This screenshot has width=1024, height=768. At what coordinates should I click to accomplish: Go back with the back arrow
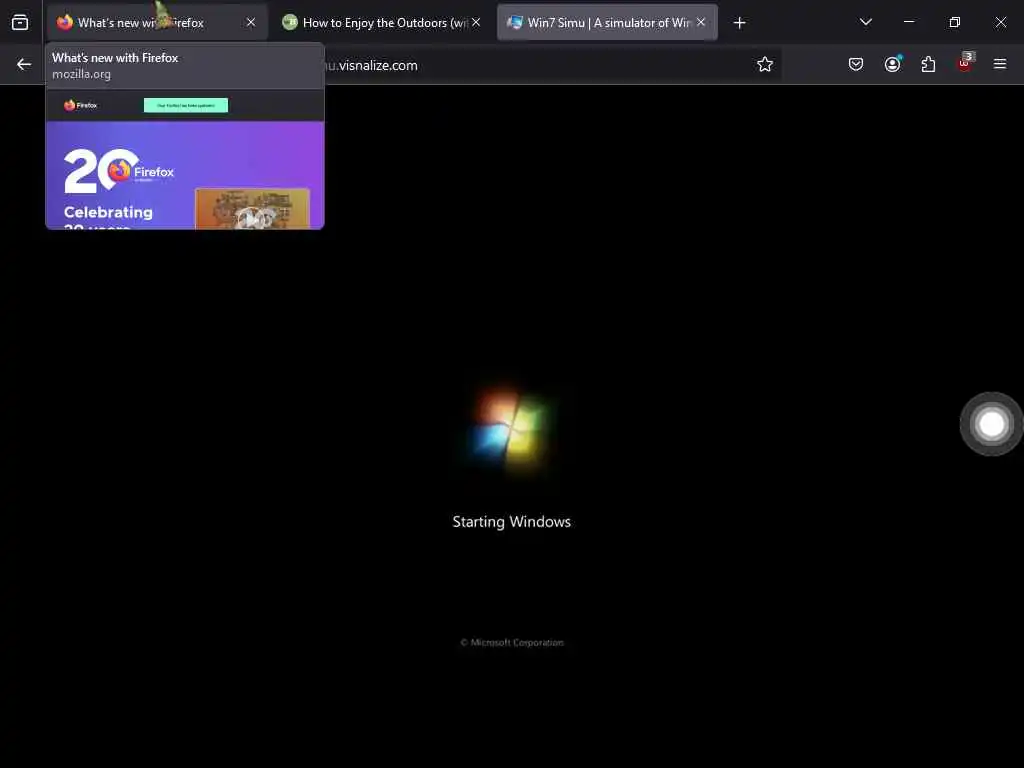(24, 64)
